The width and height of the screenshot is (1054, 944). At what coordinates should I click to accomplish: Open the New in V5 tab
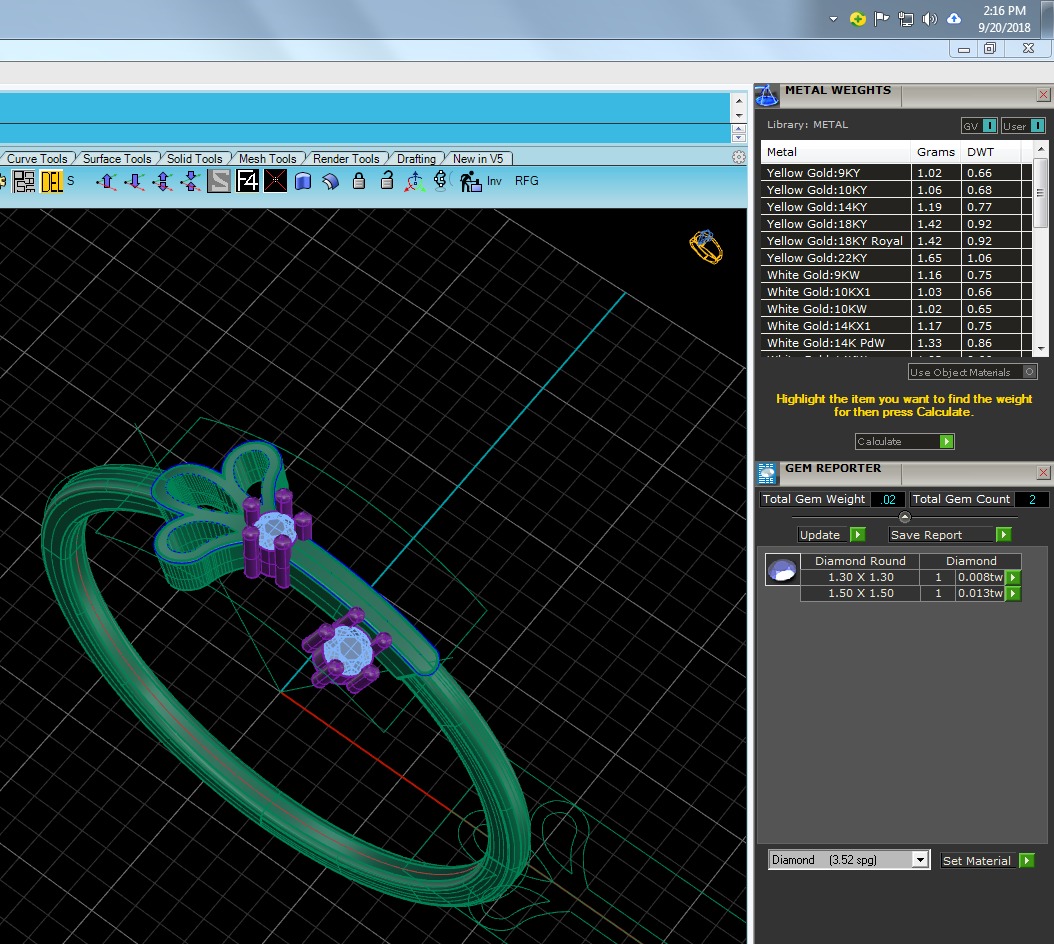(478, 159)
